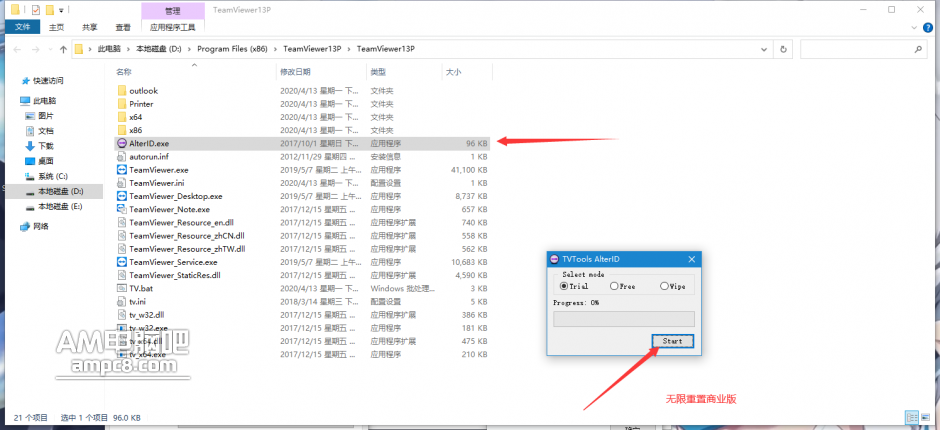Image resolution: width=940 pixels, height=430 pixels.
Task: Select the Free mode radio button
Action: (614, 286)
